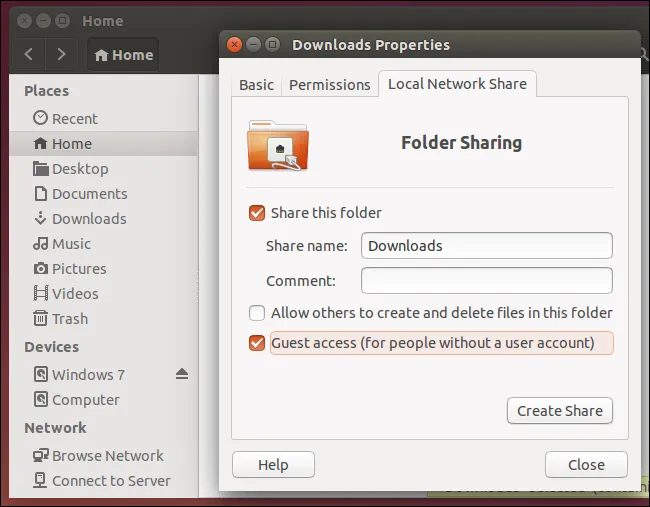
Task: Click the Computer drive icon
Action: tap(40, 400)
